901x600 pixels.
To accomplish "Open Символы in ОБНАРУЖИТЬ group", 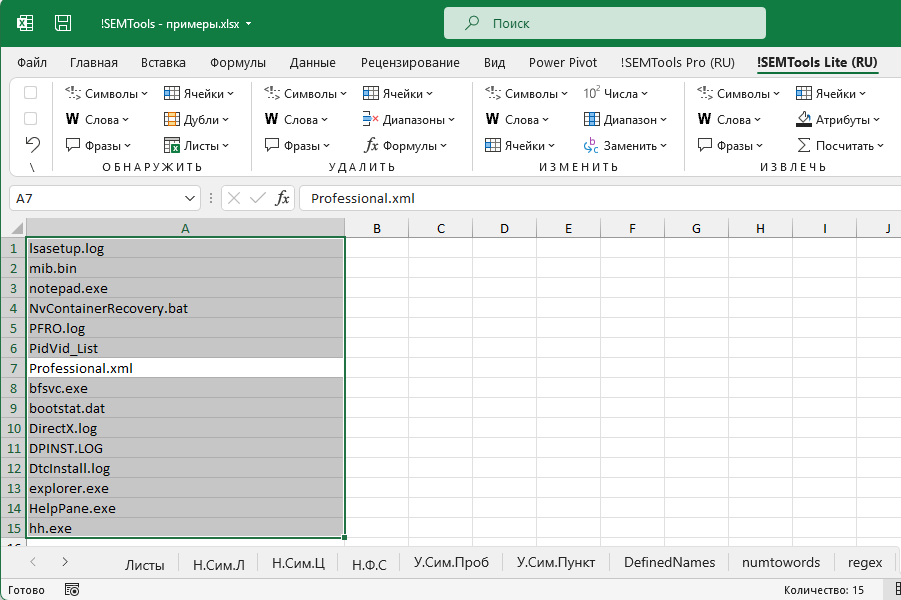I will pyautogui.click(x=106, y=93).
